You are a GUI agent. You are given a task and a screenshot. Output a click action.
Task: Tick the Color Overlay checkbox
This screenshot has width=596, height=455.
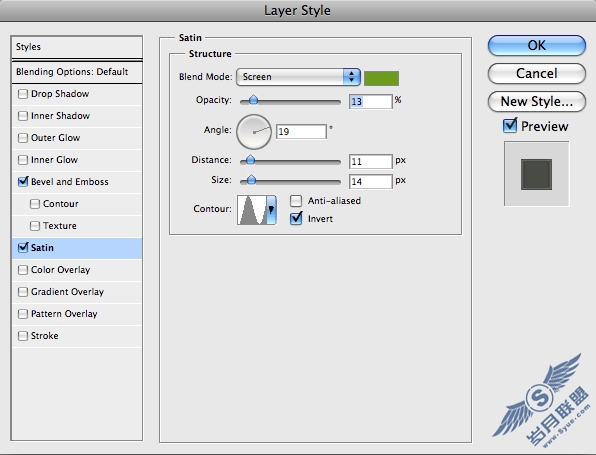(23, 270)
